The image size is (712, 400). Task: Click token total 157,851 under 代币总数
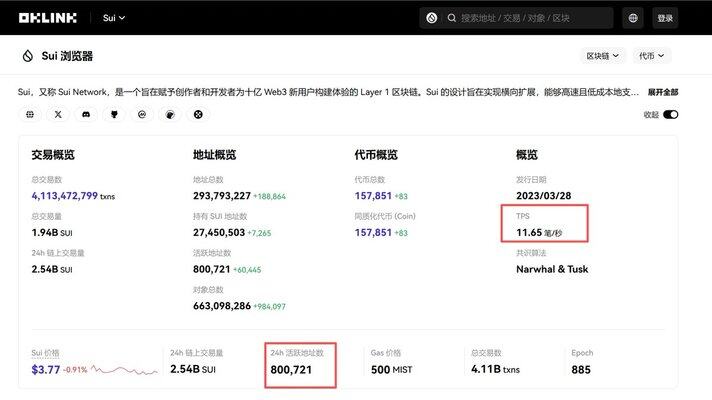click(373, 196)
